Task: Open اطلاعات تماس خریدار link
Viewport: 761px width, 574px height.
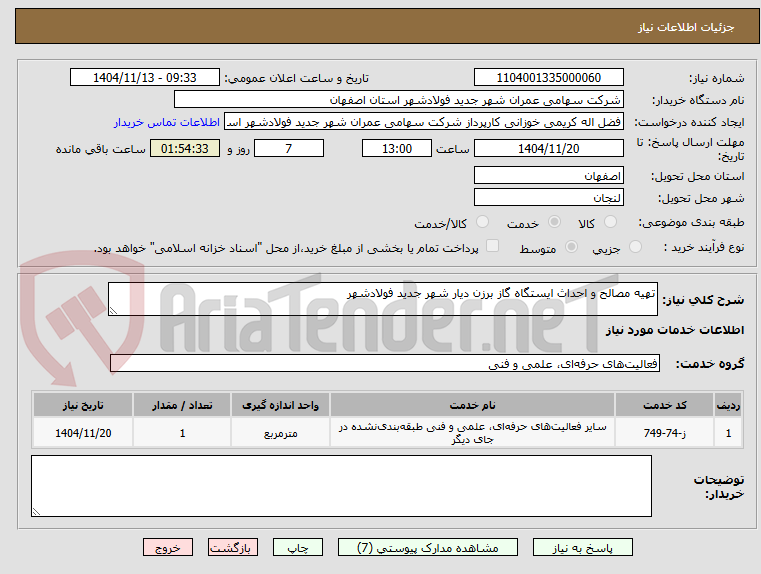Action: pos(167,122)
